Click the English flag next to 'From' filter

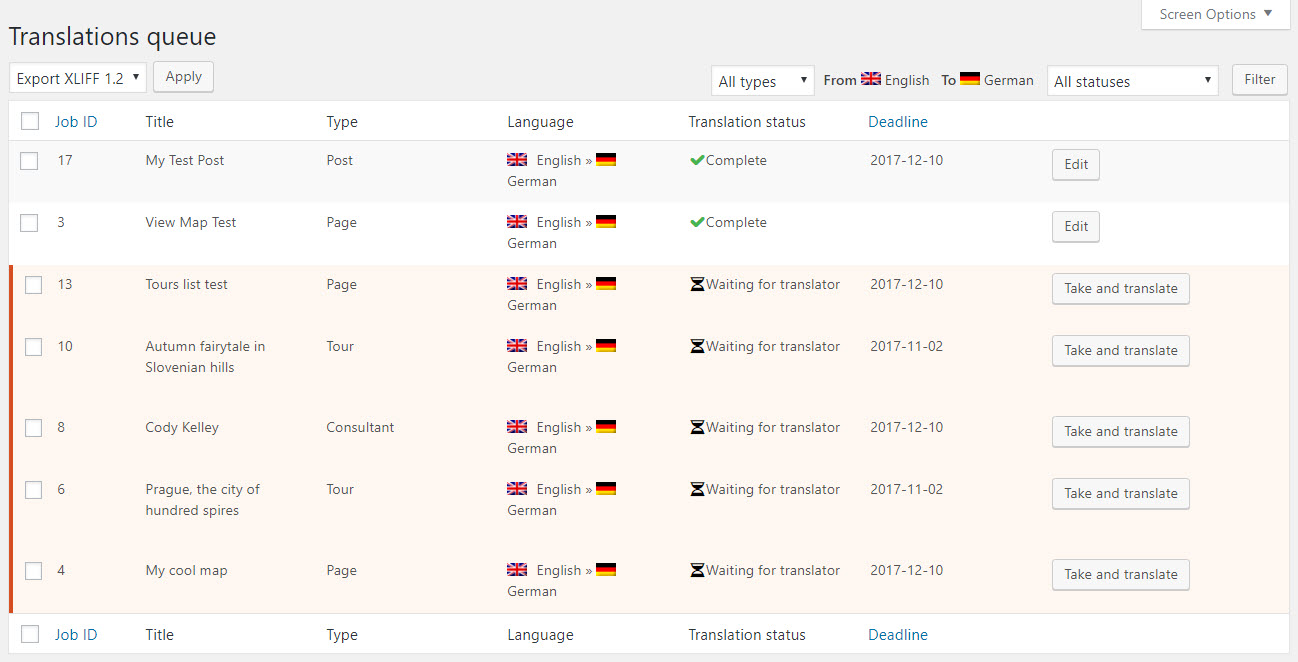coord(871,79)
